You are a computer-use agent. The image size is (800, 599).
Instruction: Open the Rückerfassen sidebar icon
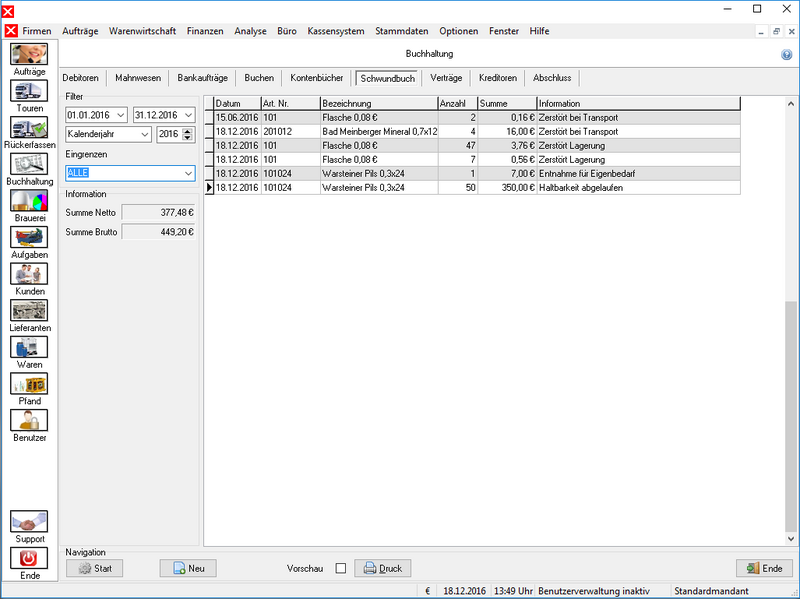(x=29, y=128)
